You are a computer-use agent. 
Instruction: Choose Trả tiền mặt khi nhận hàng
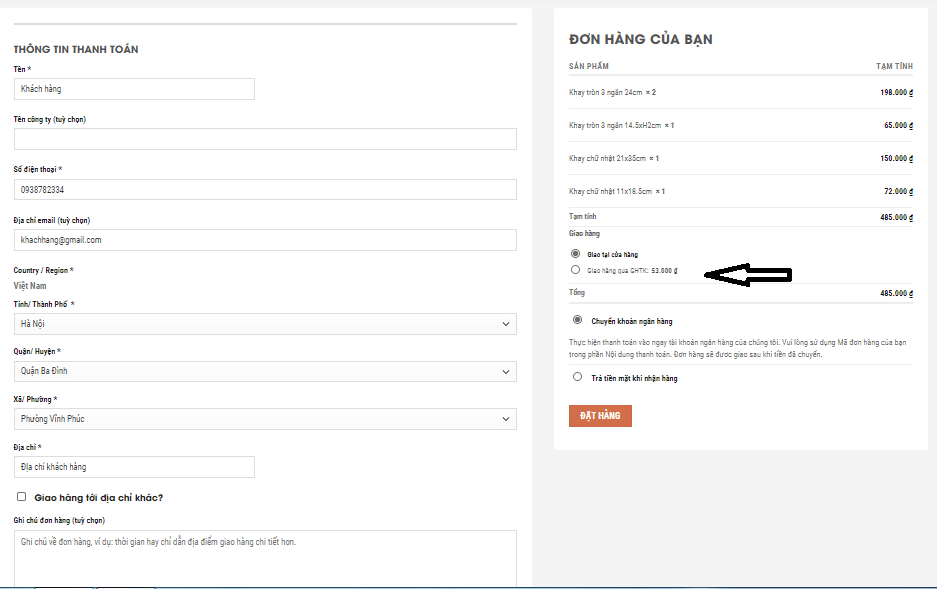(577, 377)
